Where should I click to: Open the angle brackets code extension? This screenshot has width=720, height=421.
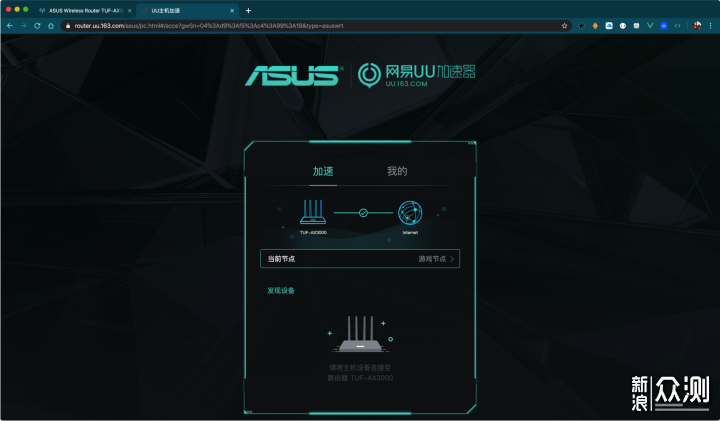click(x=677, y=26)
